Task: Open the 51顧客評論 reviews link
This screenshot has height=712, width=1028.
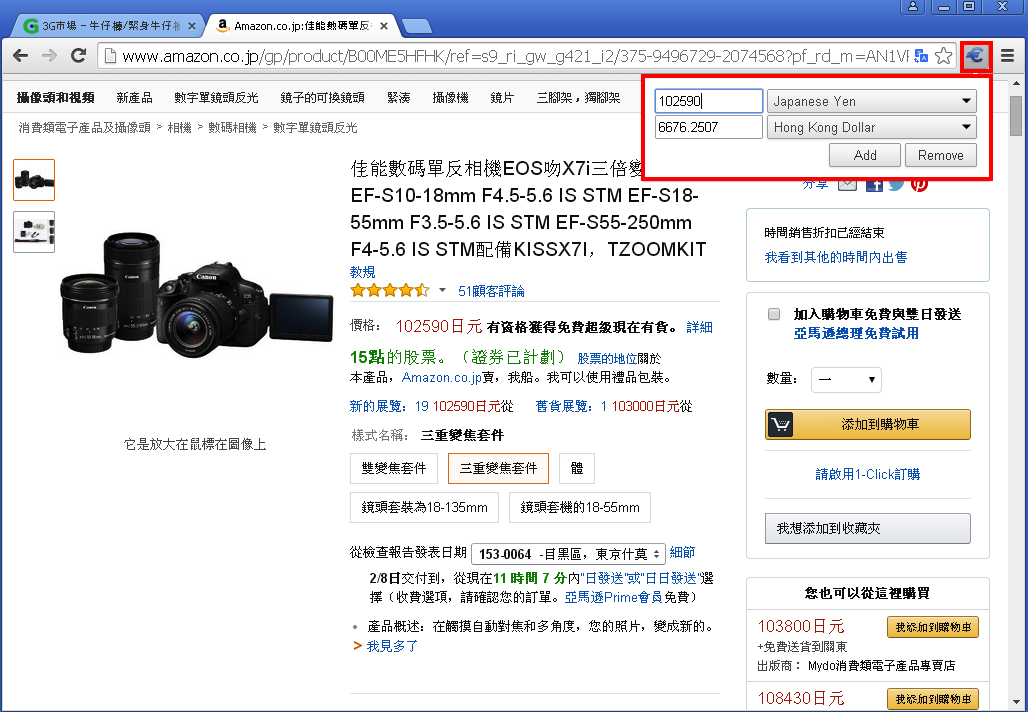Action: [x=491, y=291]
